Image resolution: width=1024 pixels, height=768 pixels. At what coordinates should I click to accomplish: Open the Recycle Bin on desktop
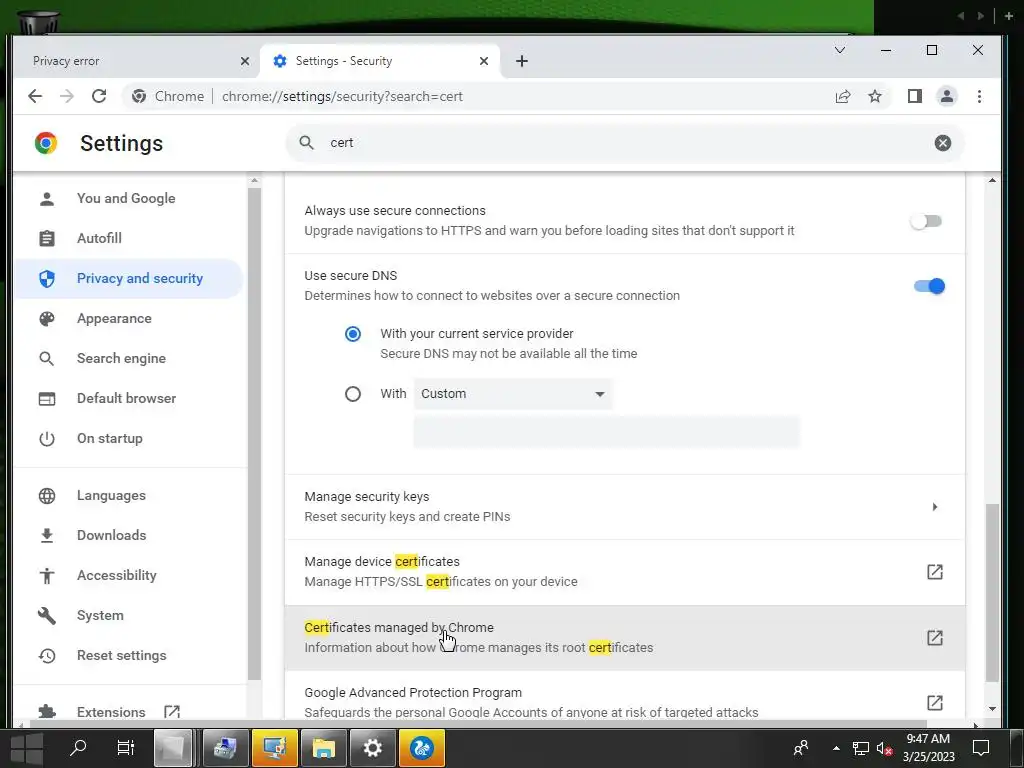coord(39,22)
